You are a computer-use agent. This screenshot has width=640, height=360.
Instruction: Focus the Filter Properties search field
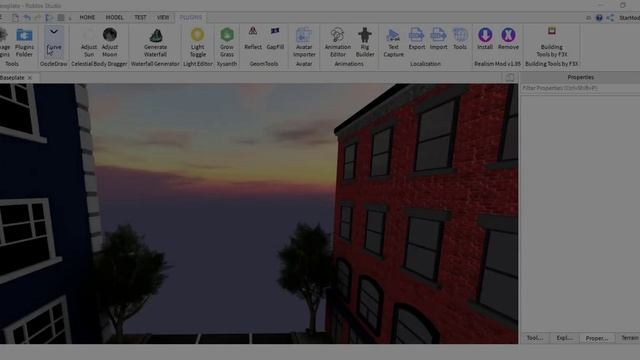pyautogui.click(x=580, y=88)
